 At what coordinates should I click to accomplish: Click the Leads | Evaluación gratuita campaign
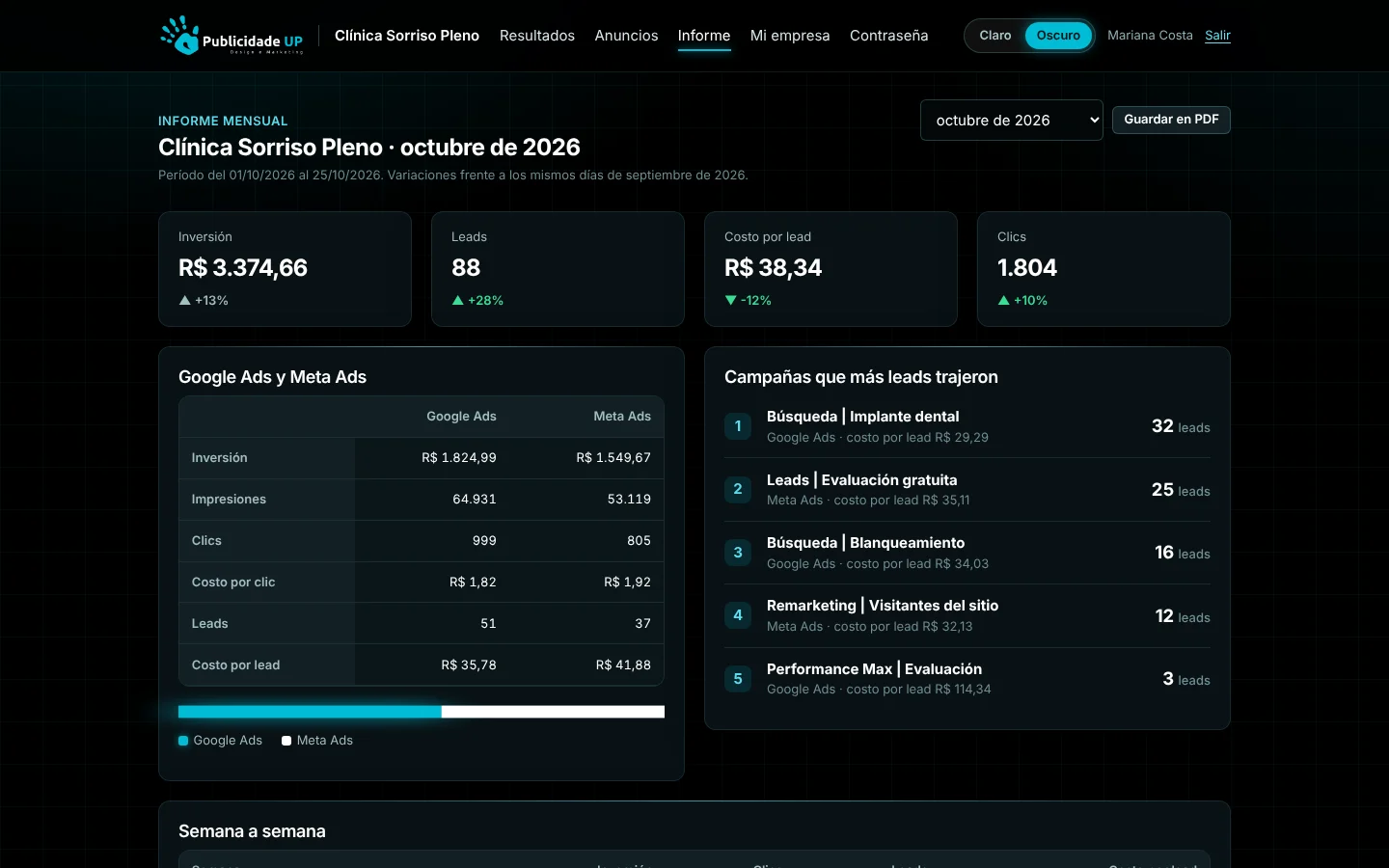pos(861,480)
